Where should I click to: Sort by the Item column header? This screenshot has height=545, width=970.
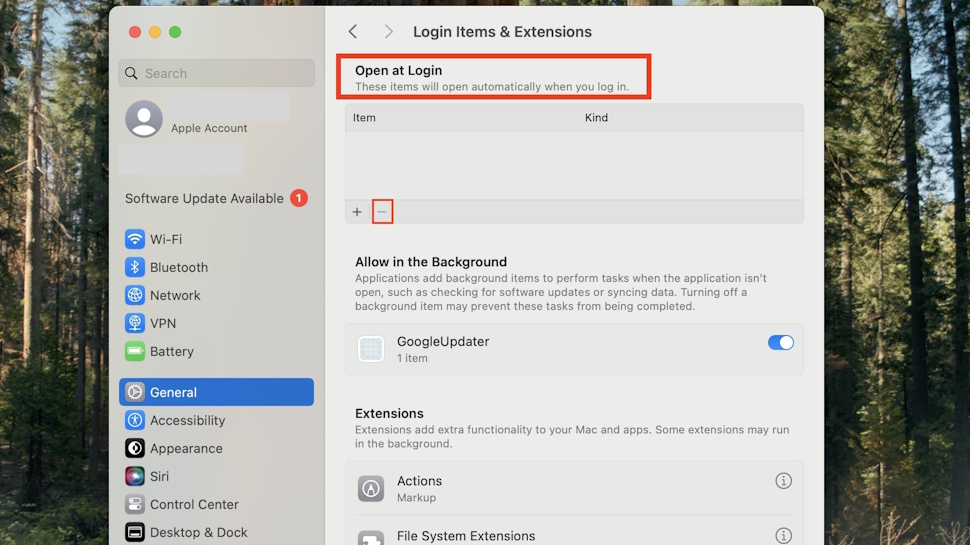point(364,118)
